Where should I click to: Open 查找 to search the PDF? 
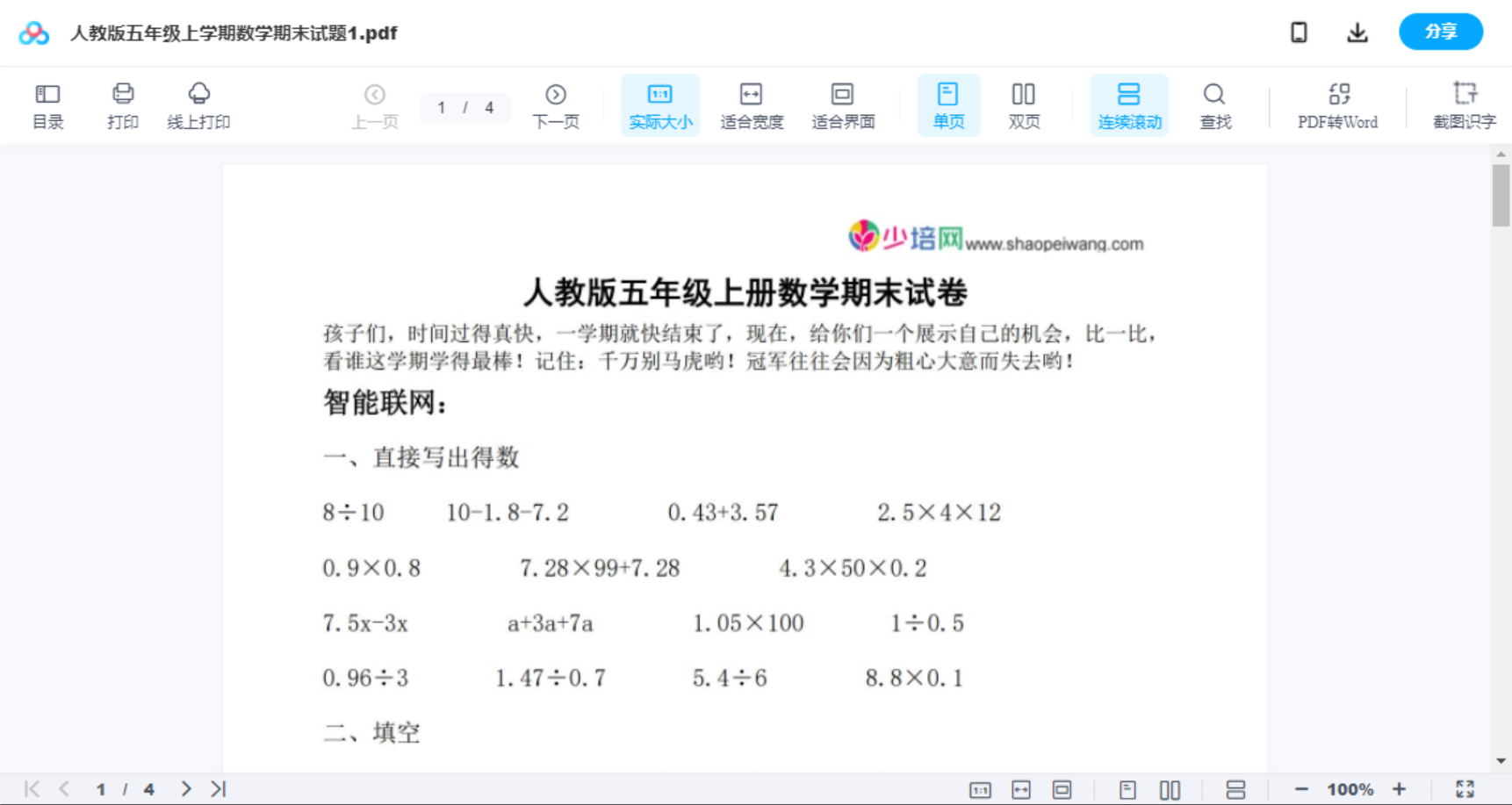1214,104
